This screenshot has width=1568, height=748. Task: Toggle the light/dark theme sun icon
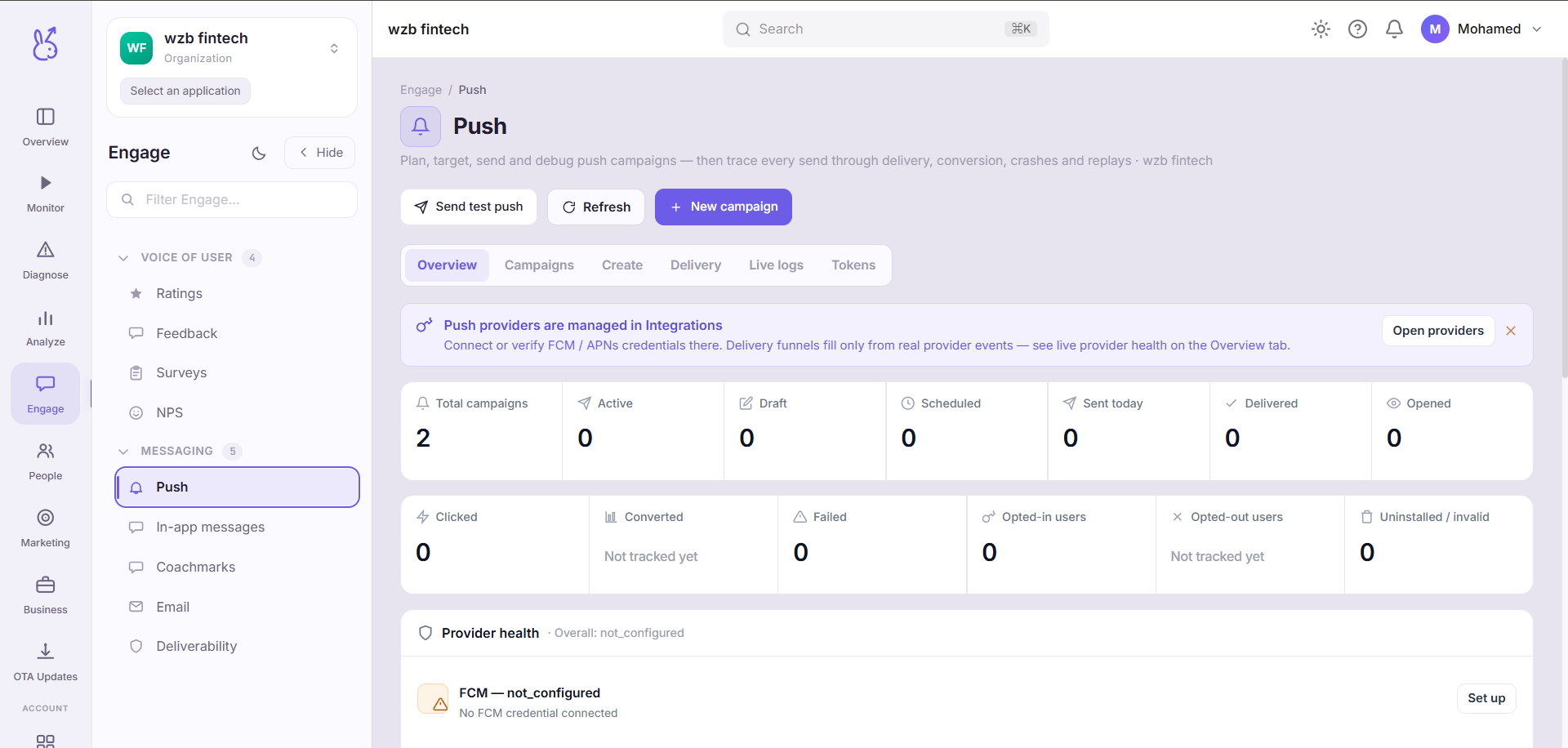1321,29
